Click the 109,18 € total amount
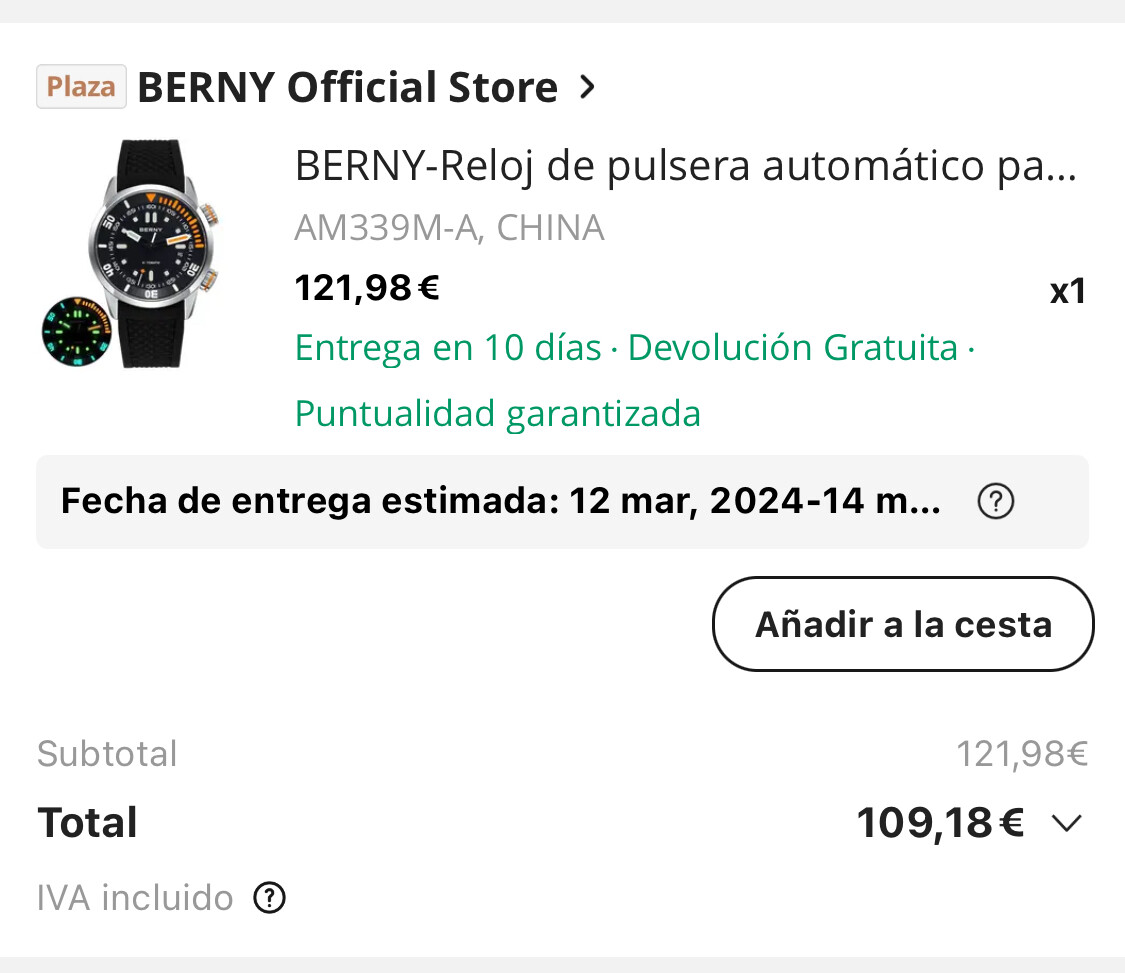Viewport: 1125px width, 973px height. point(940,823)
